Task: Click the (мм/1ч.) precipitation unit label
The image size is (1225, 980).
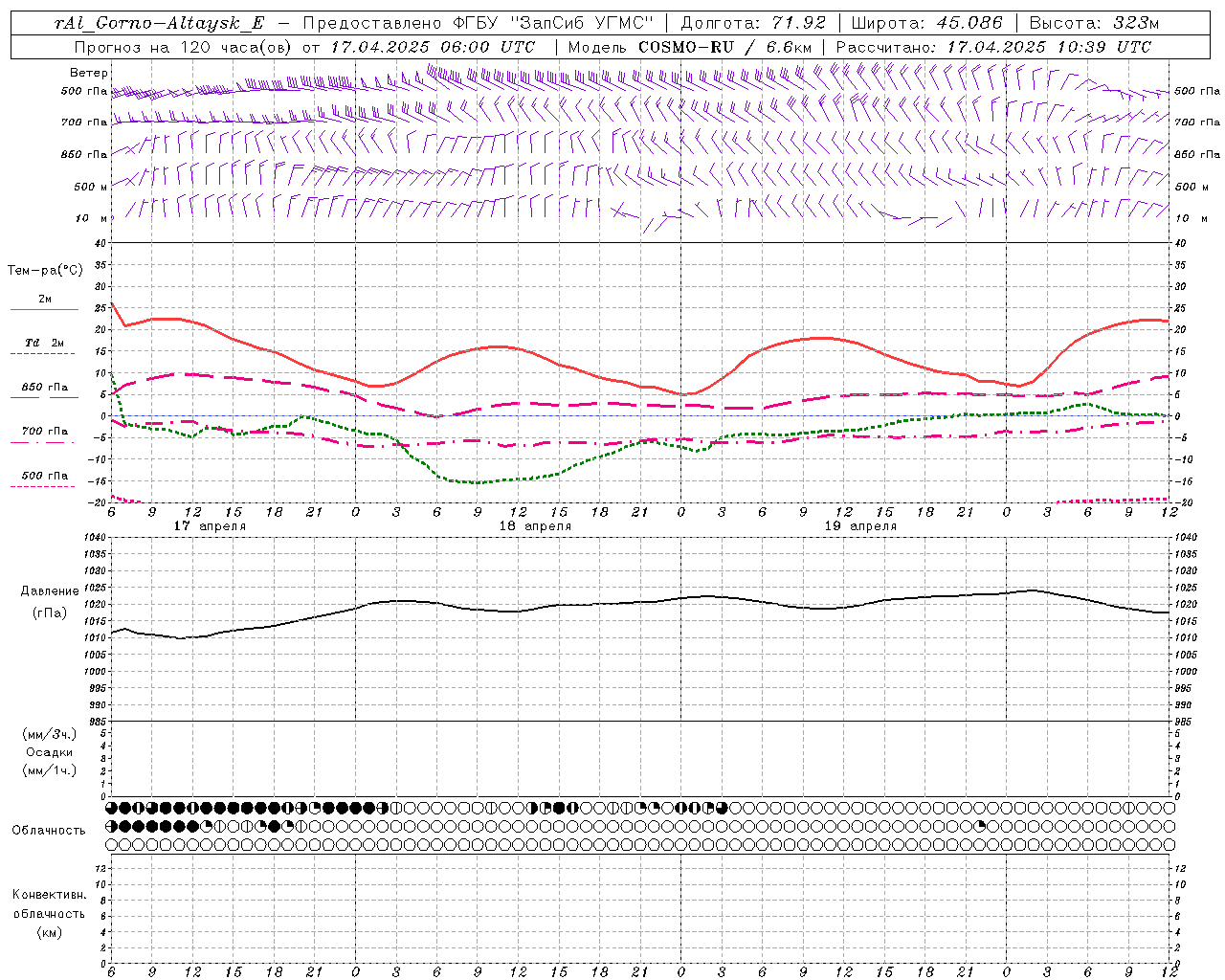Action: 50,770
